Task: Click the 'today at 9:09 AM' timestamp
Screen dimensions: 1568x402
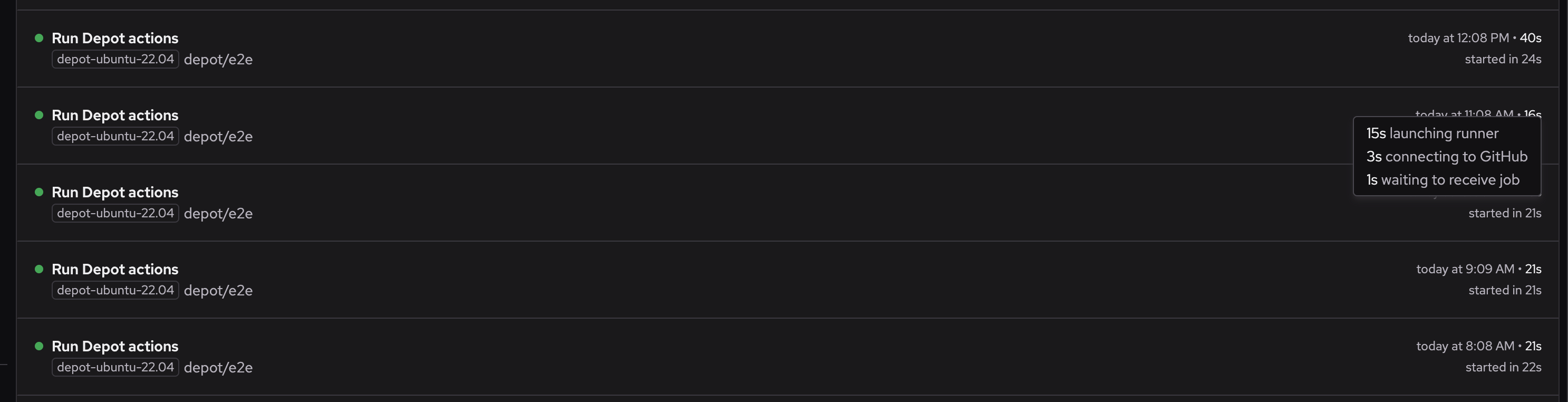Action: [x=1465, y=269]
